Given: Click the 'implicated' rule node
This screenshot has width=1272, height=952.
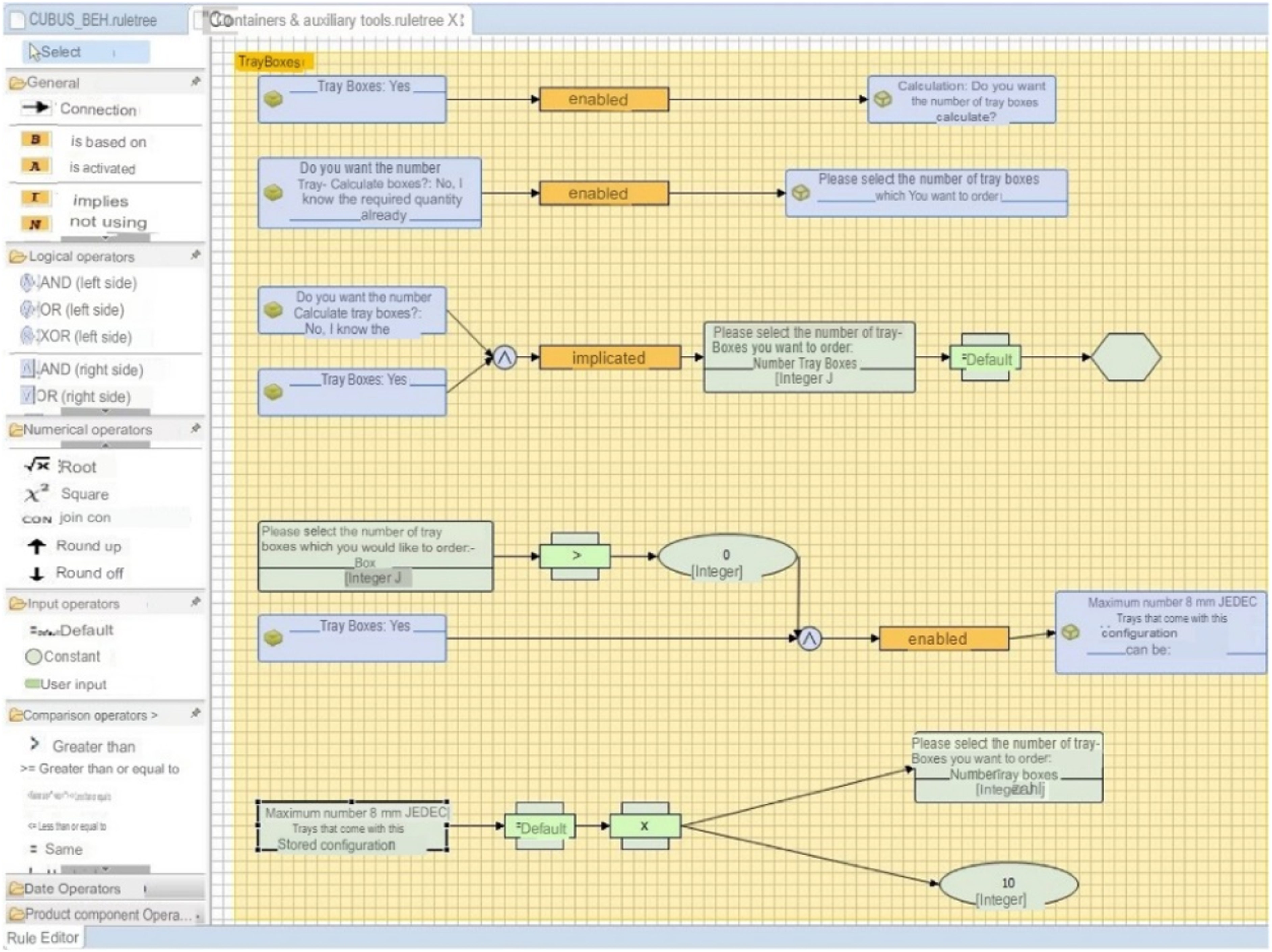Looking at the screenshot, I should pyautogui.click(x=609, y=358).
